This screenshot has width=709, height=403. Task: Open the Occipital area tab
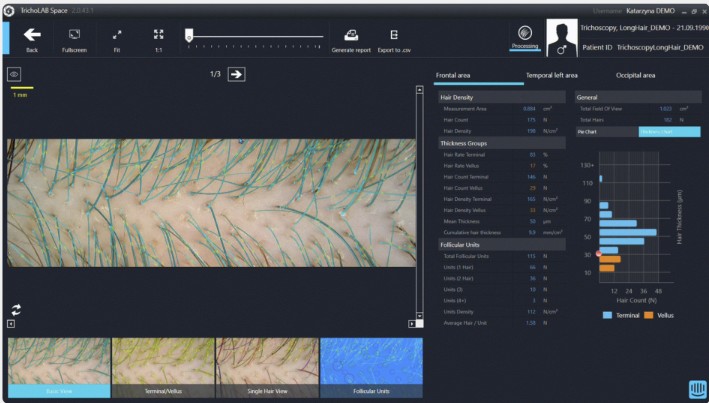(635, 75)
